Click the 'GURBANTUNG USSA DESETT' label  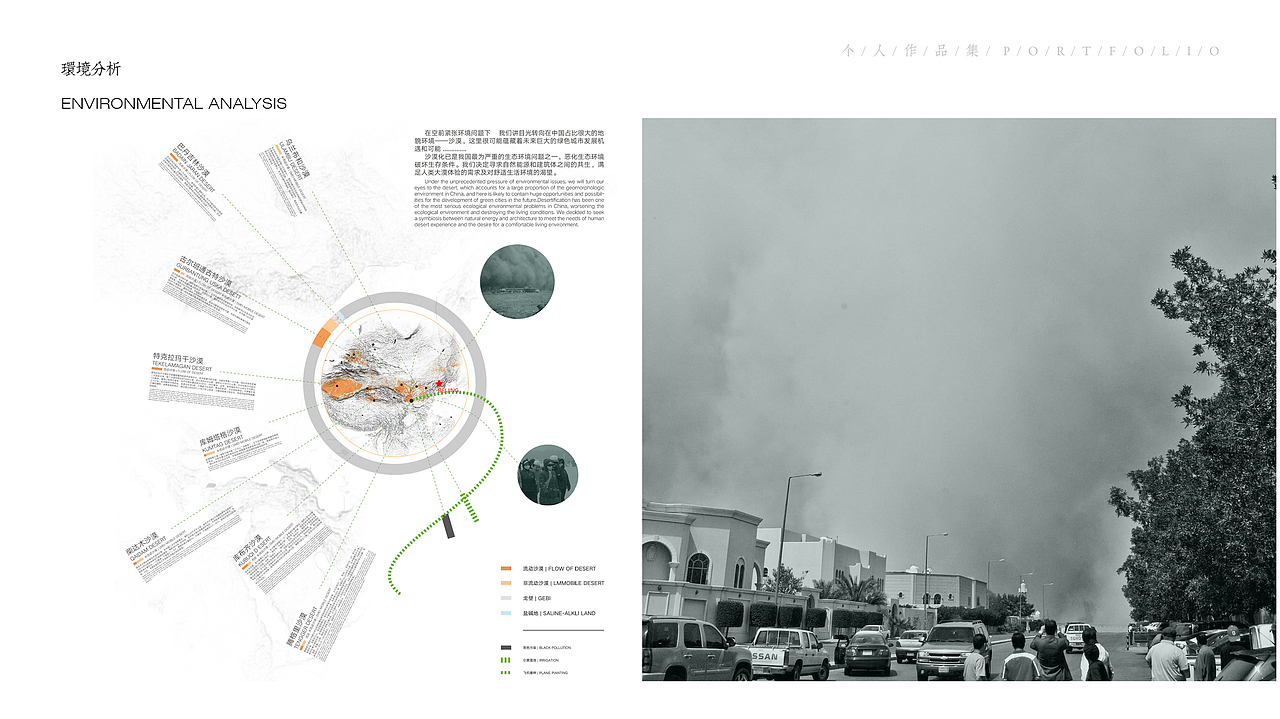[x=208, y=281]
